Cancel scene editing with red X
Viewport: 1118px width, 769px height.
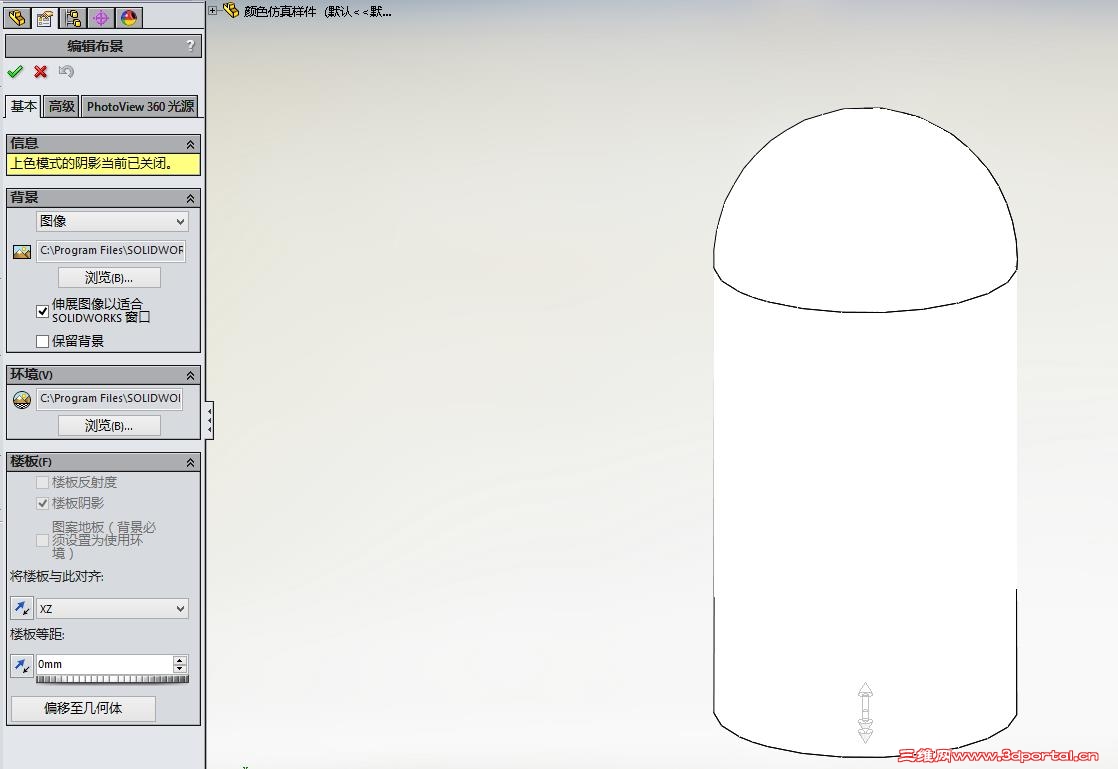[41, 72]
